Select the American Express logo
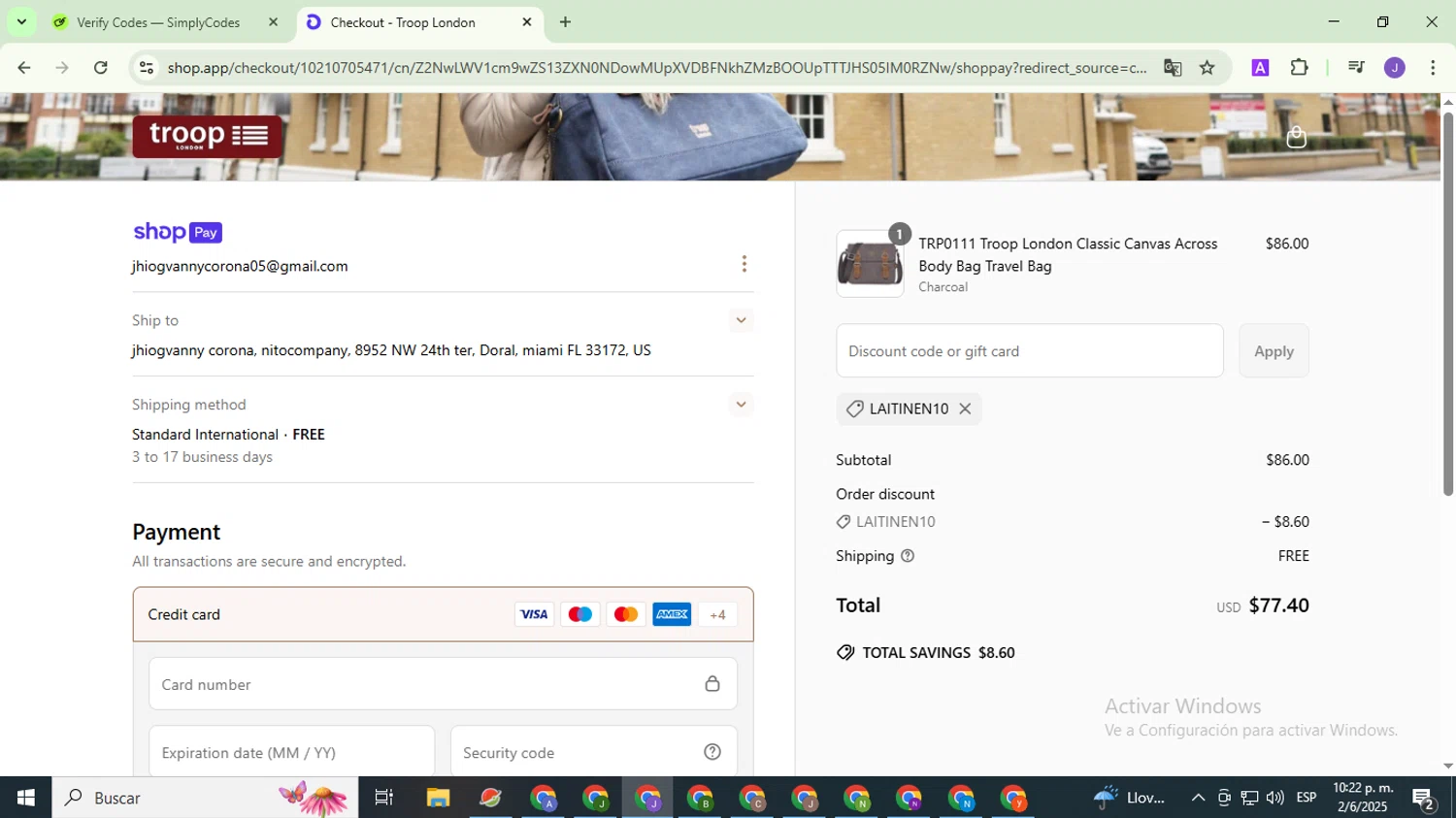Image resolution: width=1456 pixels, height=818 pixels. click(x=672, y=614)
